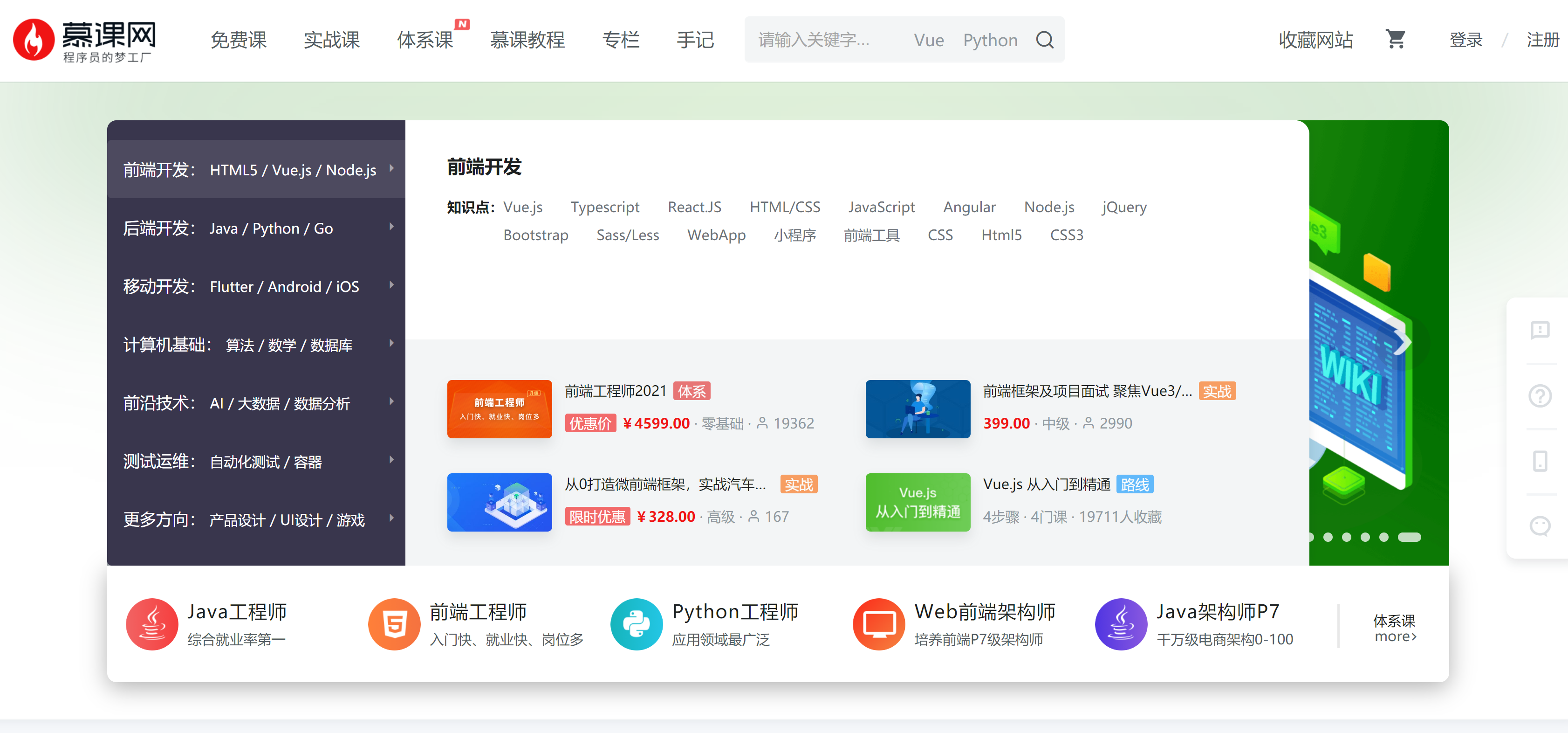Click the feedback message icon in side panel

pos(1540,330)
